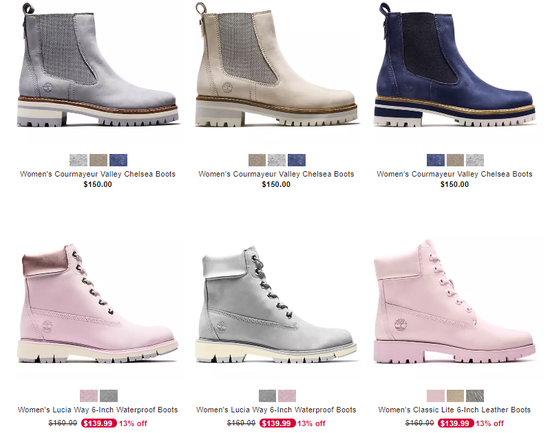Select the light gray swatch under the navy Chelsea boot
The image size is (550, 433).
pos(475,160)
